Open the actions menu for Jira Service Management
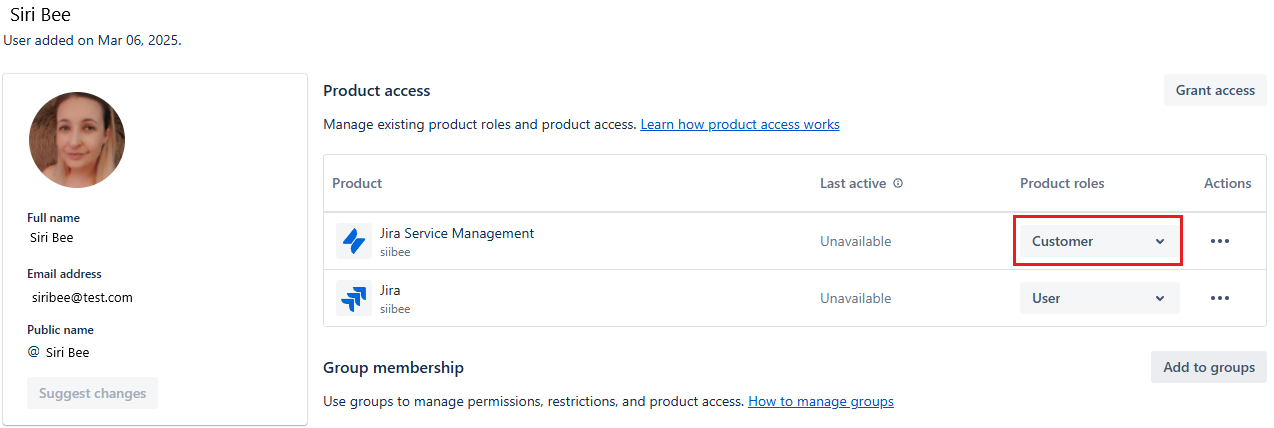The image size is (1274, 428). [x=1219, y=241]
